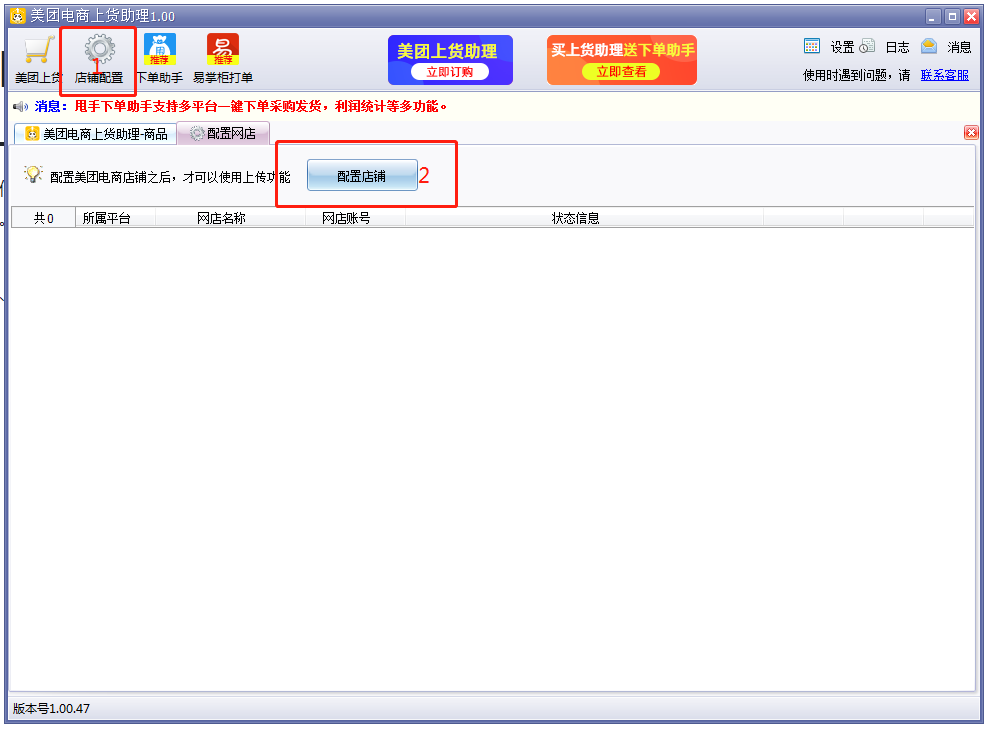Image resolution: width=991 pixels, height=731 pixels.
Task: Click the lightbulb tip icon
Action: click(33, 174)
